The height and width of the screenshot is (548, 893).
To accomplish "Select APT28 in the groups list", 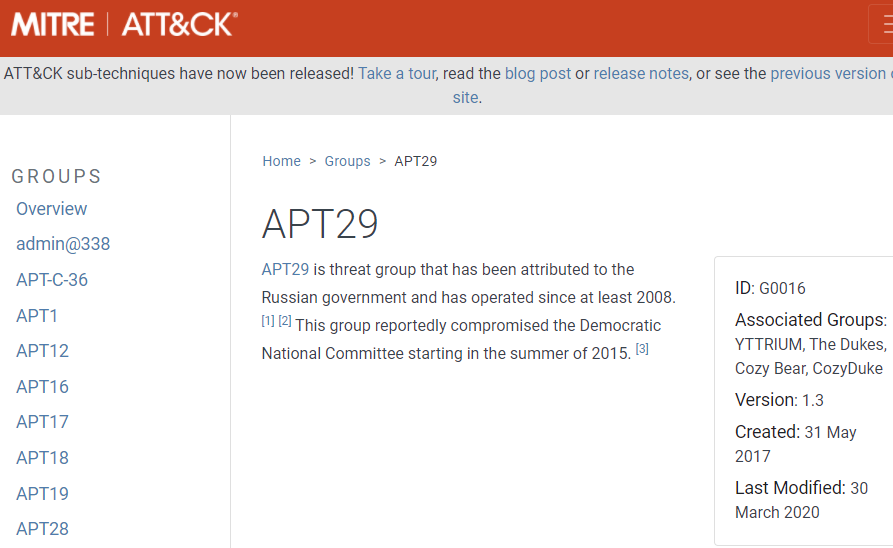I will [x=42, y=529].
